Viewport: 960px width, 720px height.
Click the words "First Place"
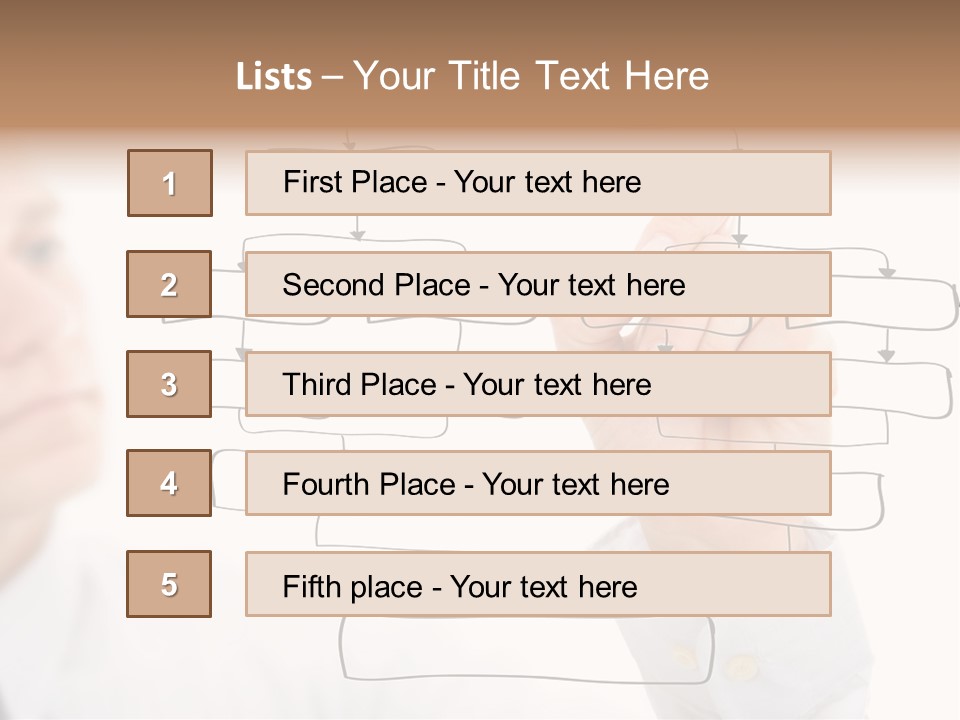pos(355,182)
